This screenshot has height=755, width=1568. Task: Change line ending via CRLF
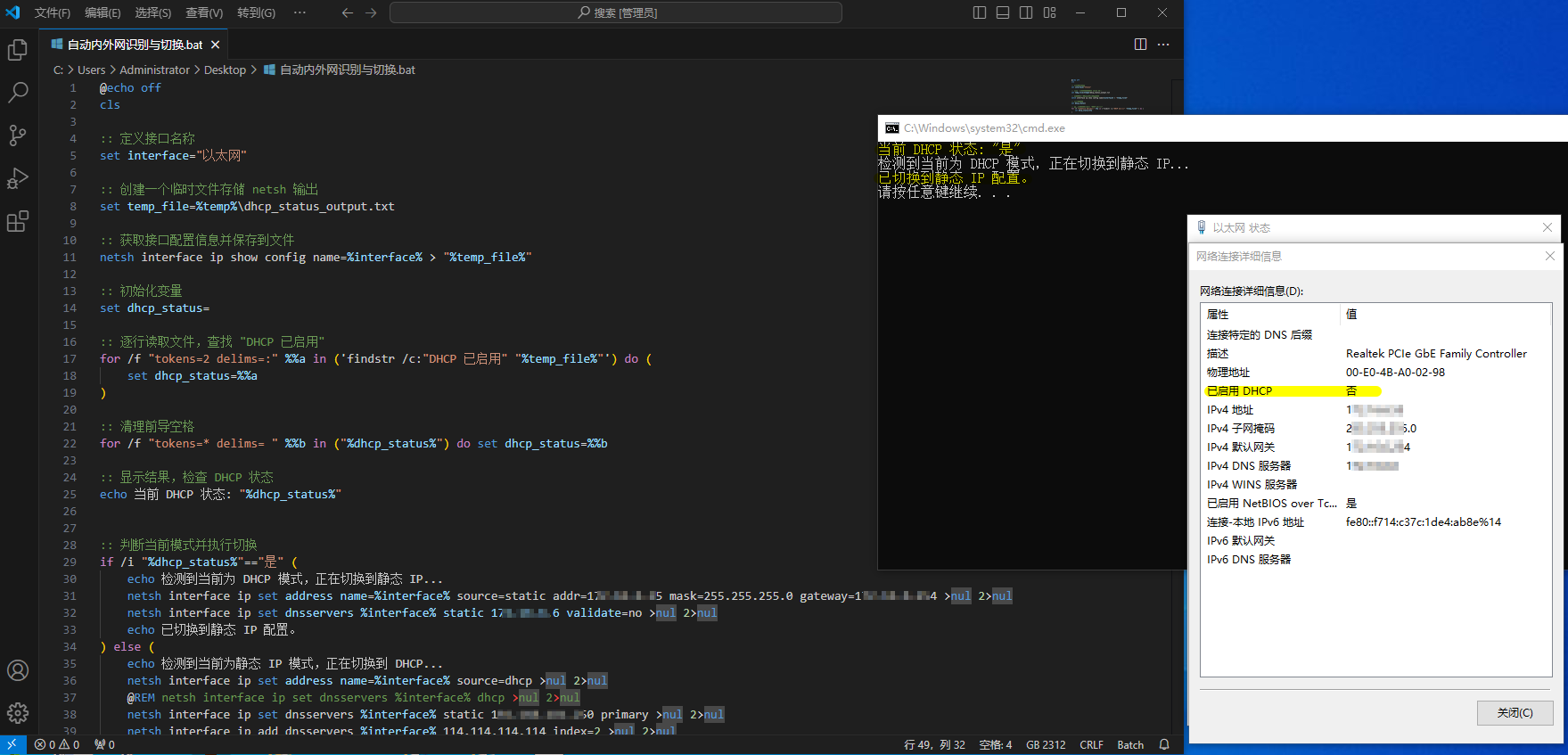1091,744
